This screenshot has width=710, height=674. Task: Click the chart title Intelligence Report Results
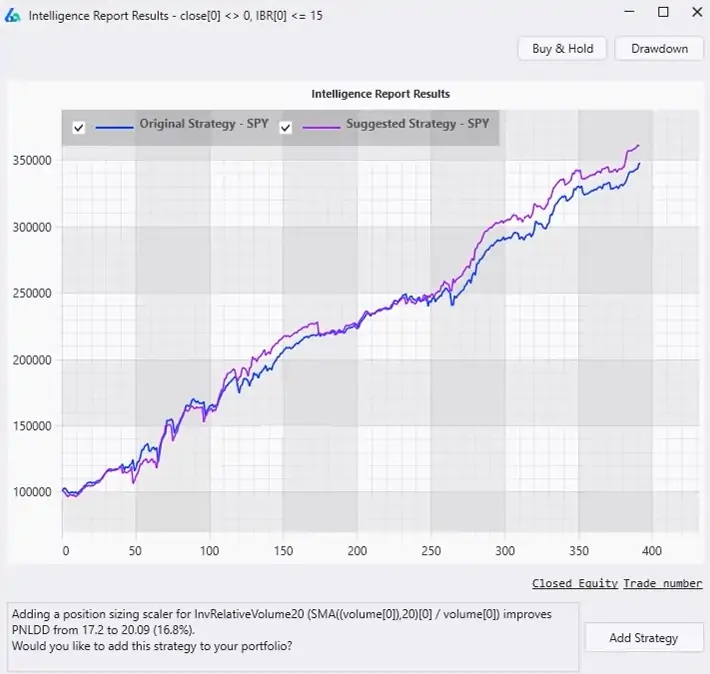[380, 94]
